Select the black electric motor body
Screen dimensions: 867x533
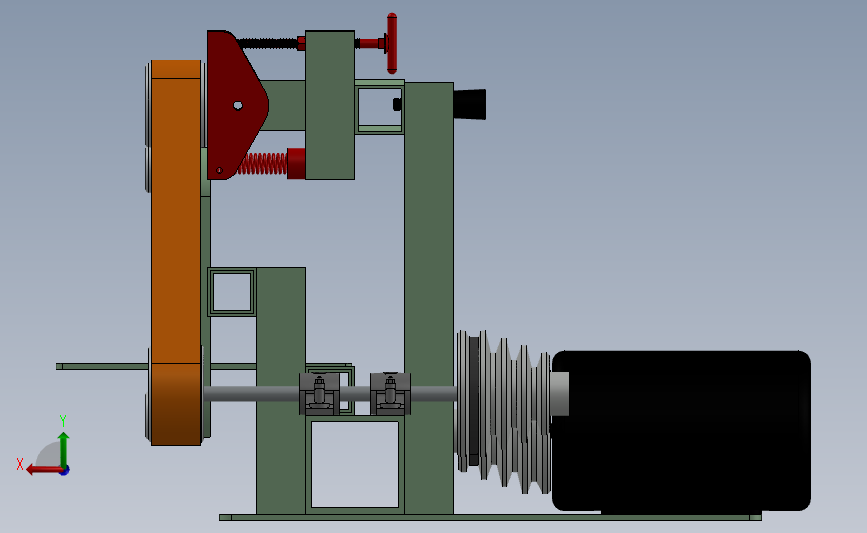tap(681, 430)
